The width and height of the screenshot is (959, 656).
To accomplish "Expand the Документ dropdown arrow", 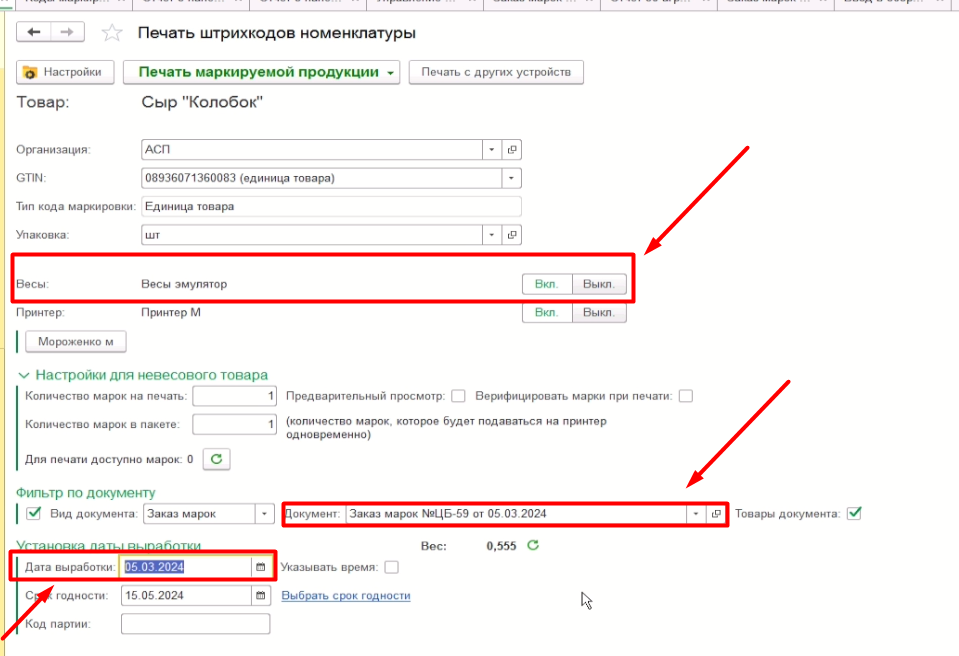I will (695, 514).
